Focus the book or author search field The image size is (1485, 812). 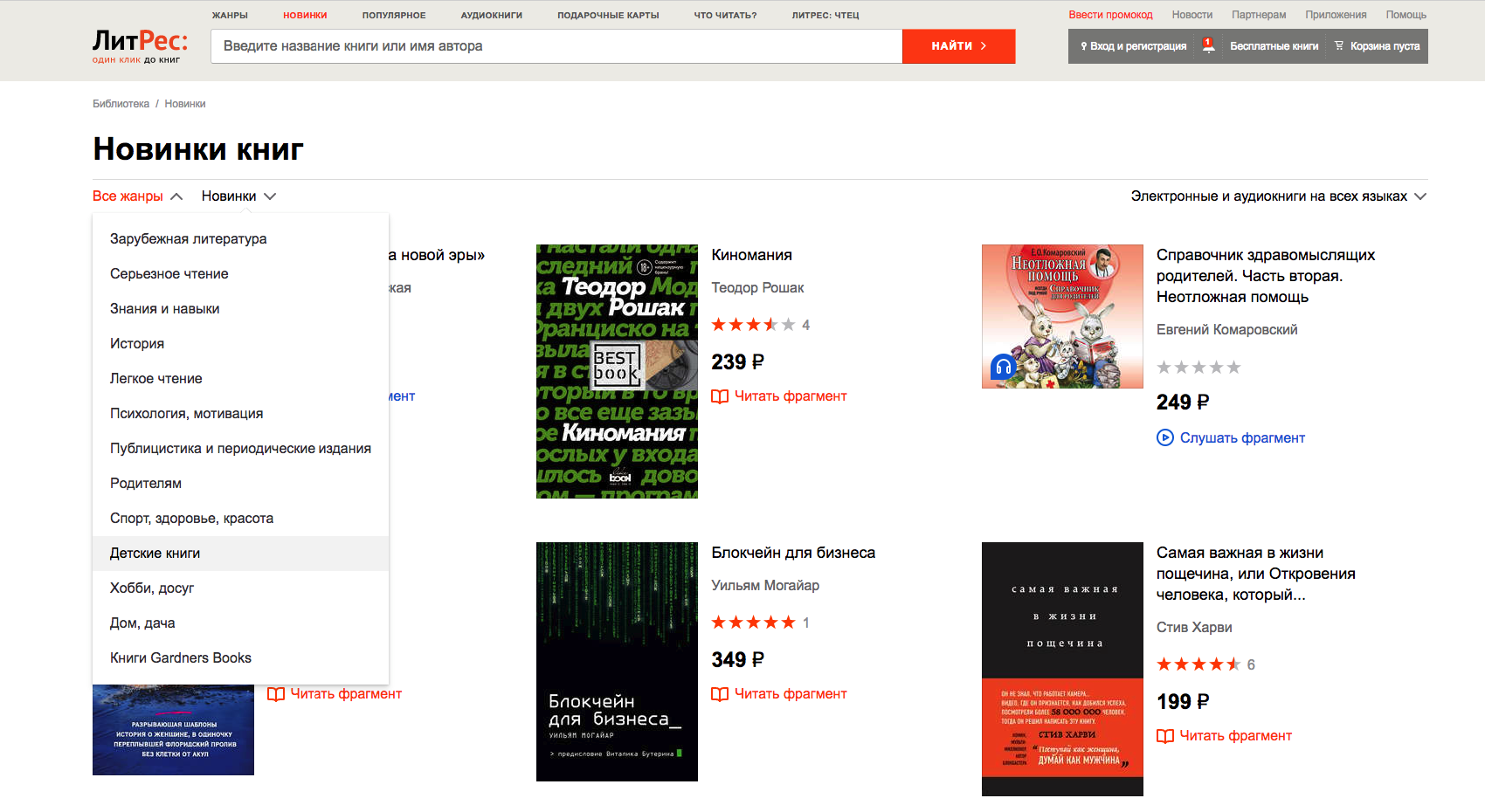(x=556, y=46)
